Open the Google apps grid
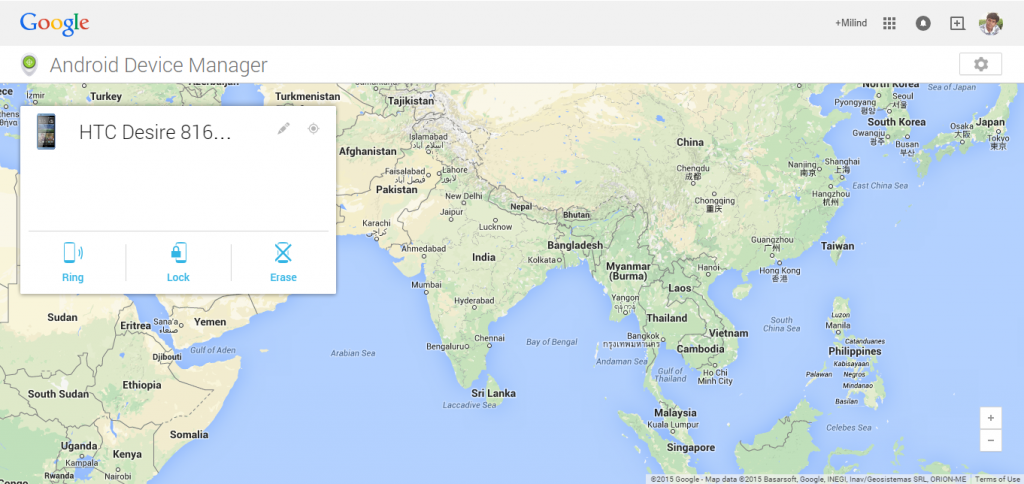The width and height of the screenshot is (1024, 484). tap(889, 24)
